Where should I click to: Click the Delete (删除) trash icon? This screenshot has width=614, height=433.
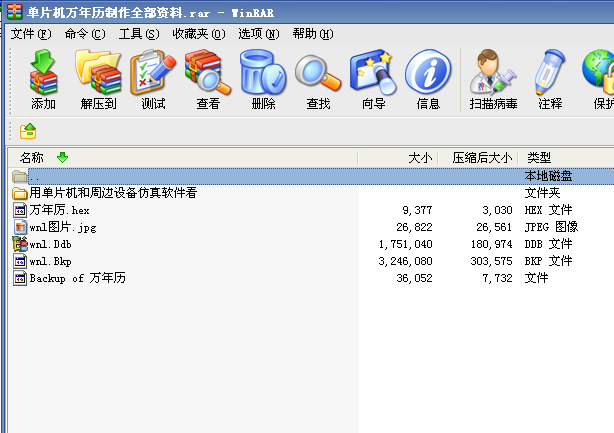pos(263,72)
